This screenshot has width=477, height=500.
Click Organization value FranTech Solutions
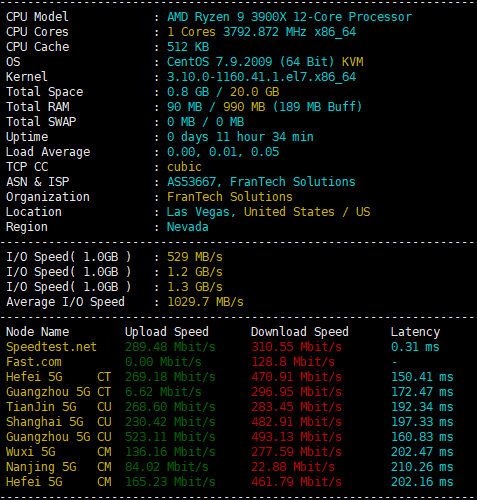coord(230,197)
